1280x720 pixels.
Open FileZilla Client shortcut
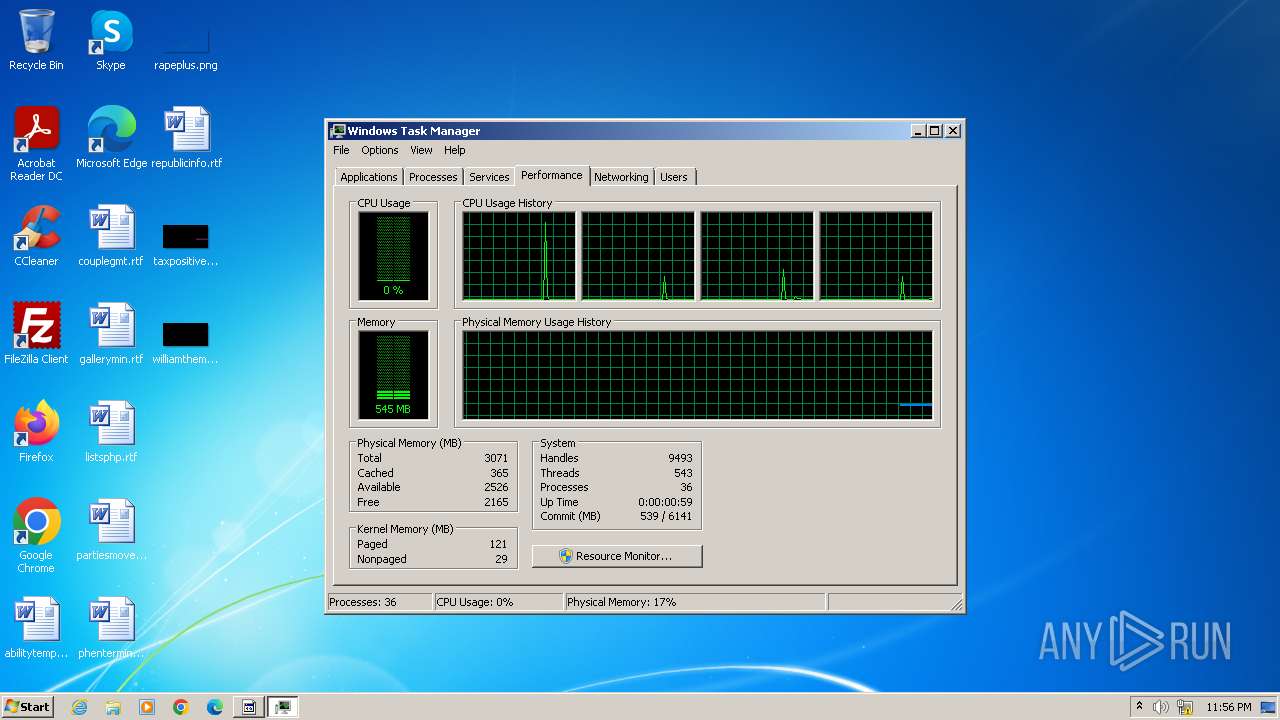pos(36,334)
